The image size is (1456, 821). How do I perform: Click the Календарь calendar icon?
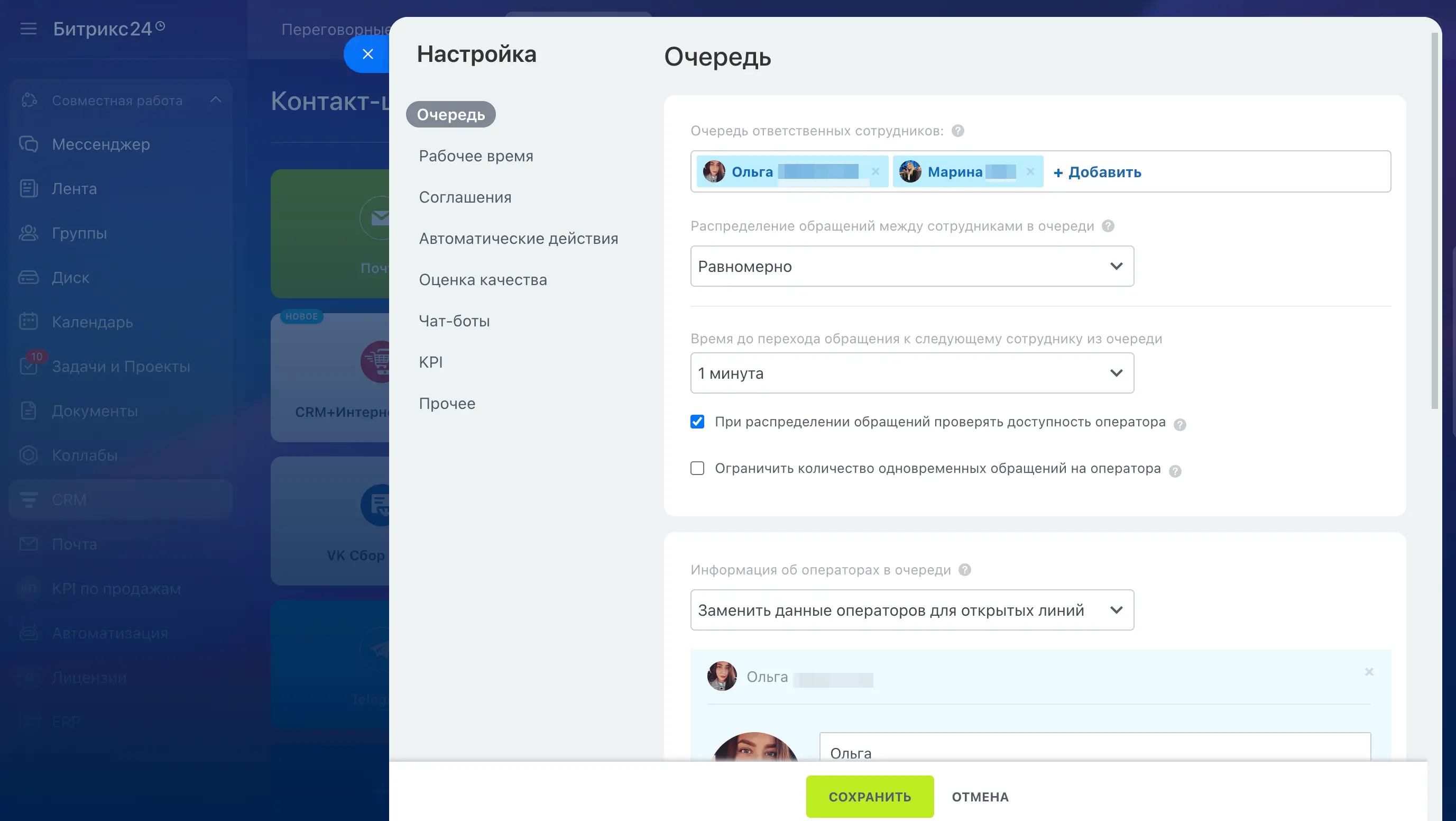tap(28, 321)
